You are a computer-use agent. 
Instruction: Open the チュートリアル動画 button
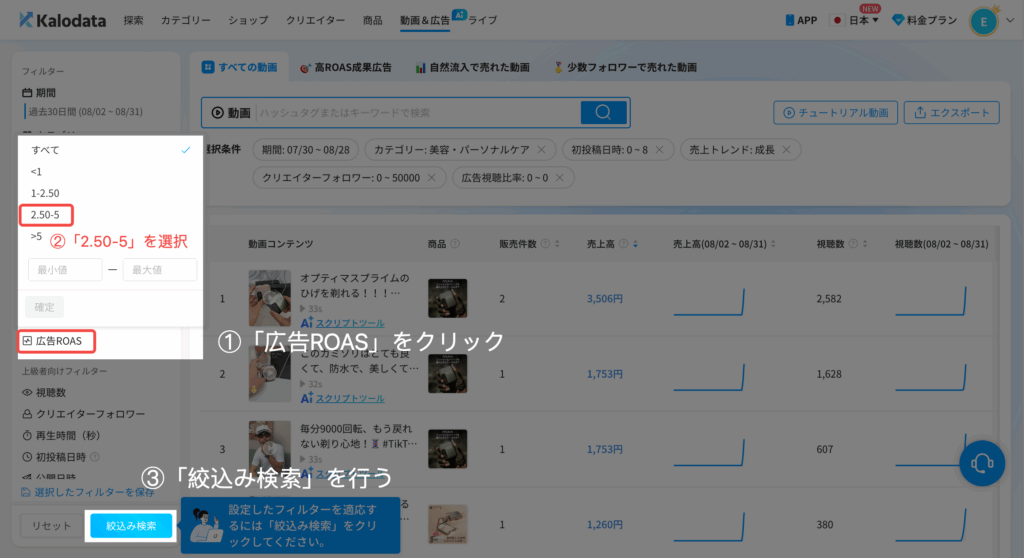pyautogui.click(x=835, y=112)
